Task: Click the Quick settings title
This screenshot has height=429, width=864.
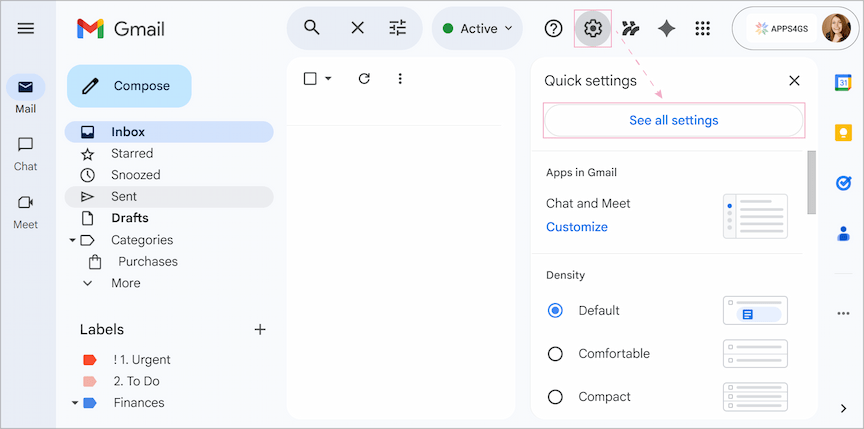Action: [591, 81]
